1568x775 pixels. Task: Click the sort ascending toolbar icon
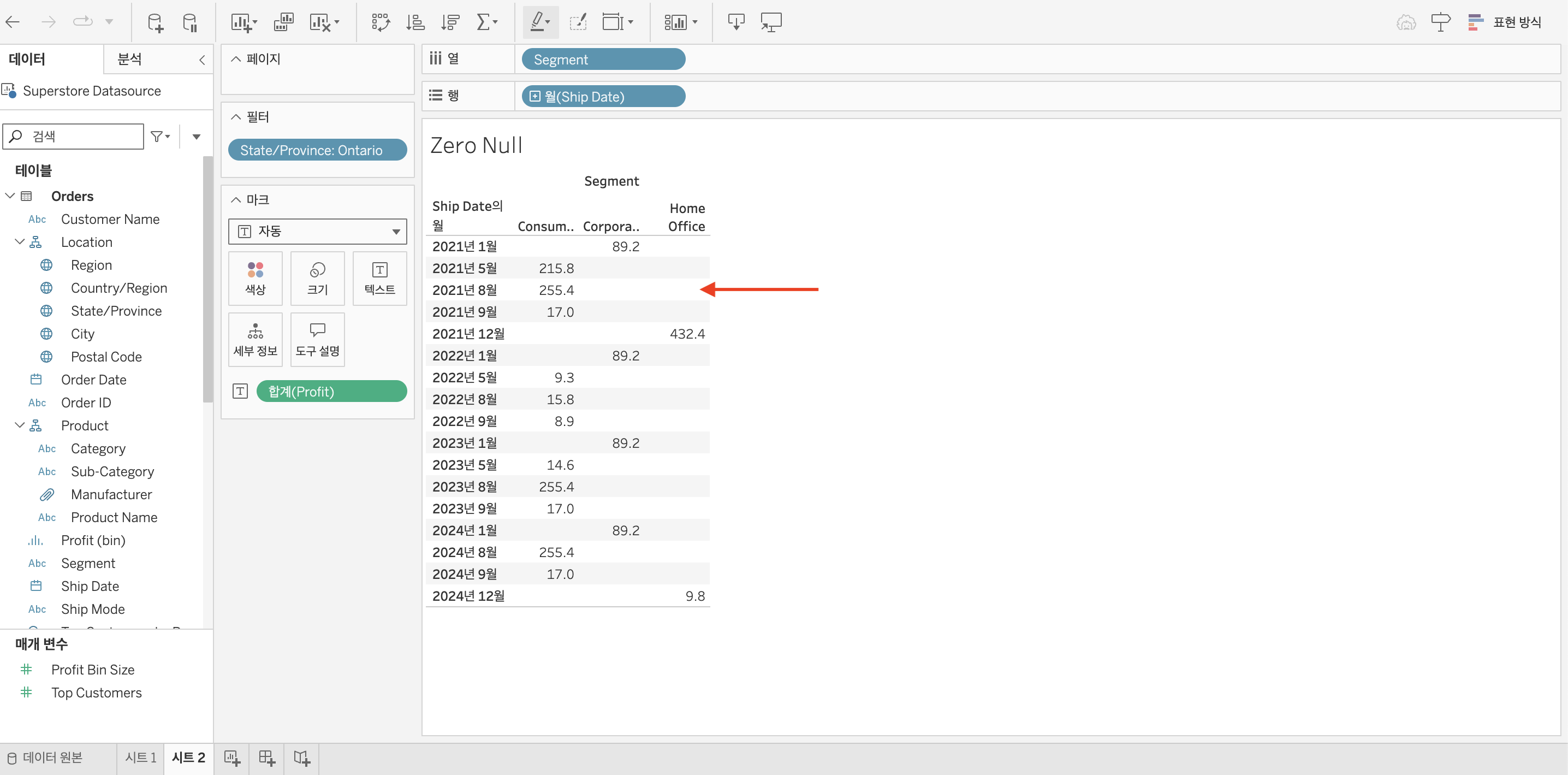pos(415,22)
